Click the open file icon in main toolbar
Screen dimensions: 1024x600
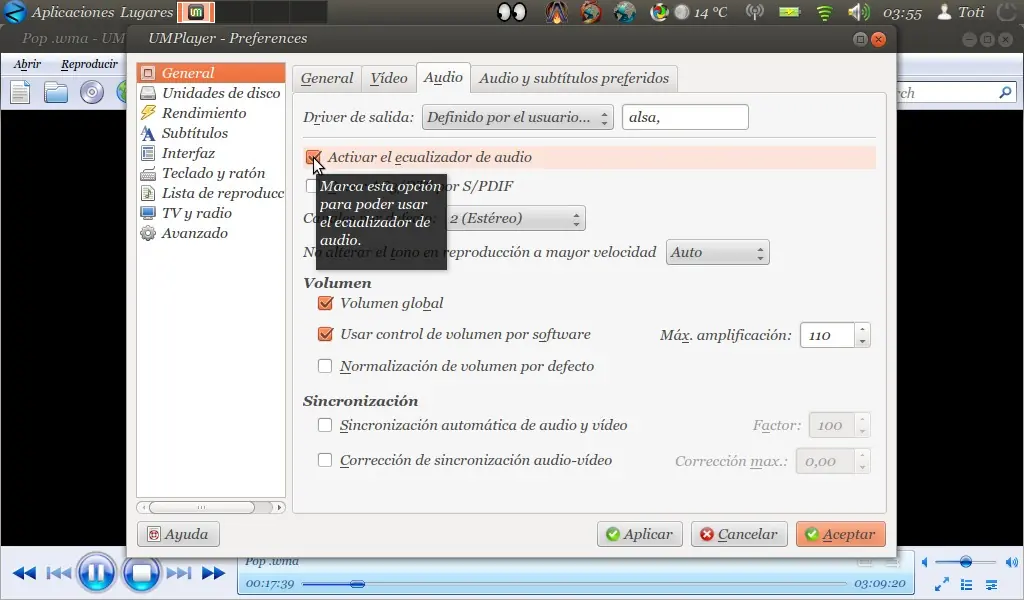point(20,92)
